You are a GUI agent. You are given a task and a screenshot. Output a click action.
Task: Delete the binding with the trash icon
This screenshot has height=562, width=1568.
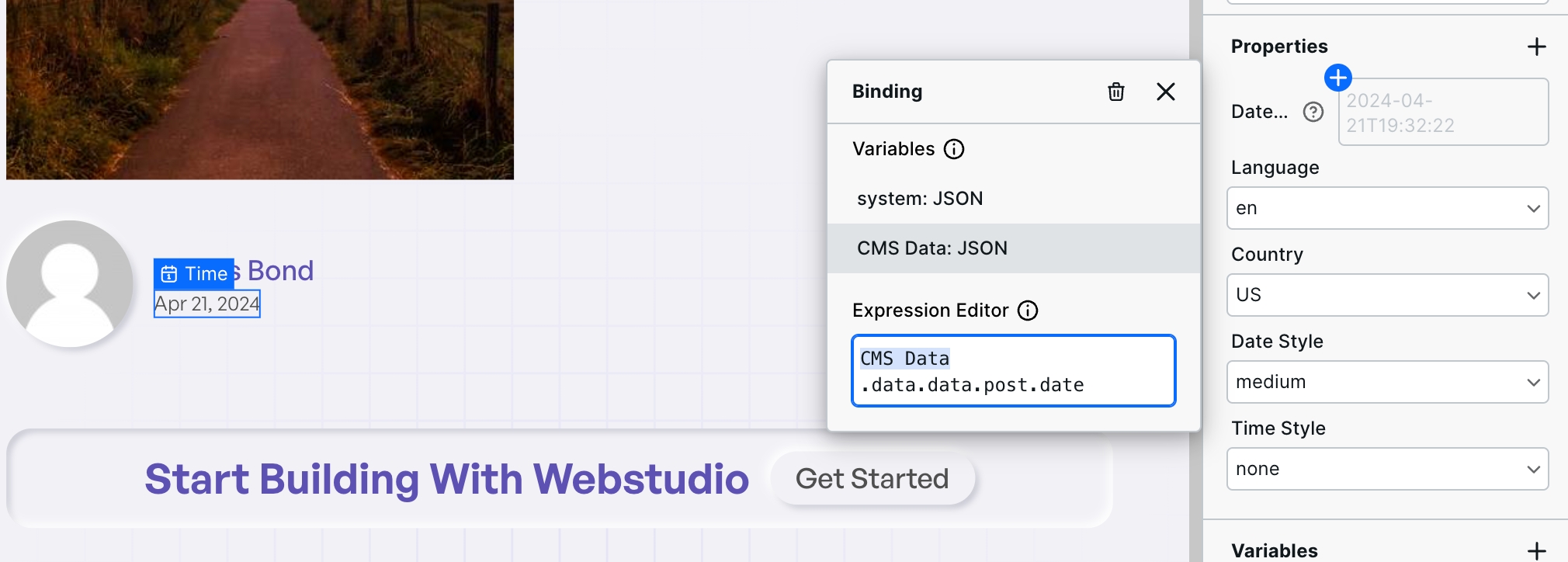[1115, 92]
